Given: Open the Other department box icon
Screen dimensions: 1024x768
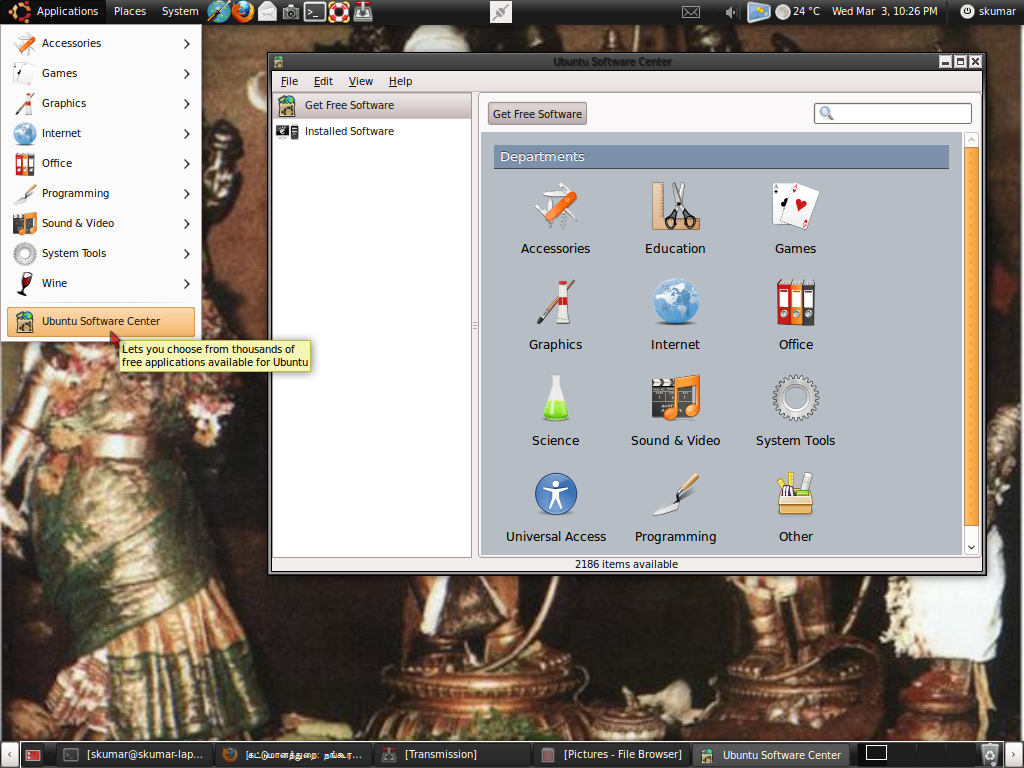Looking at the screenshot, I should click(x=795, y=494).
